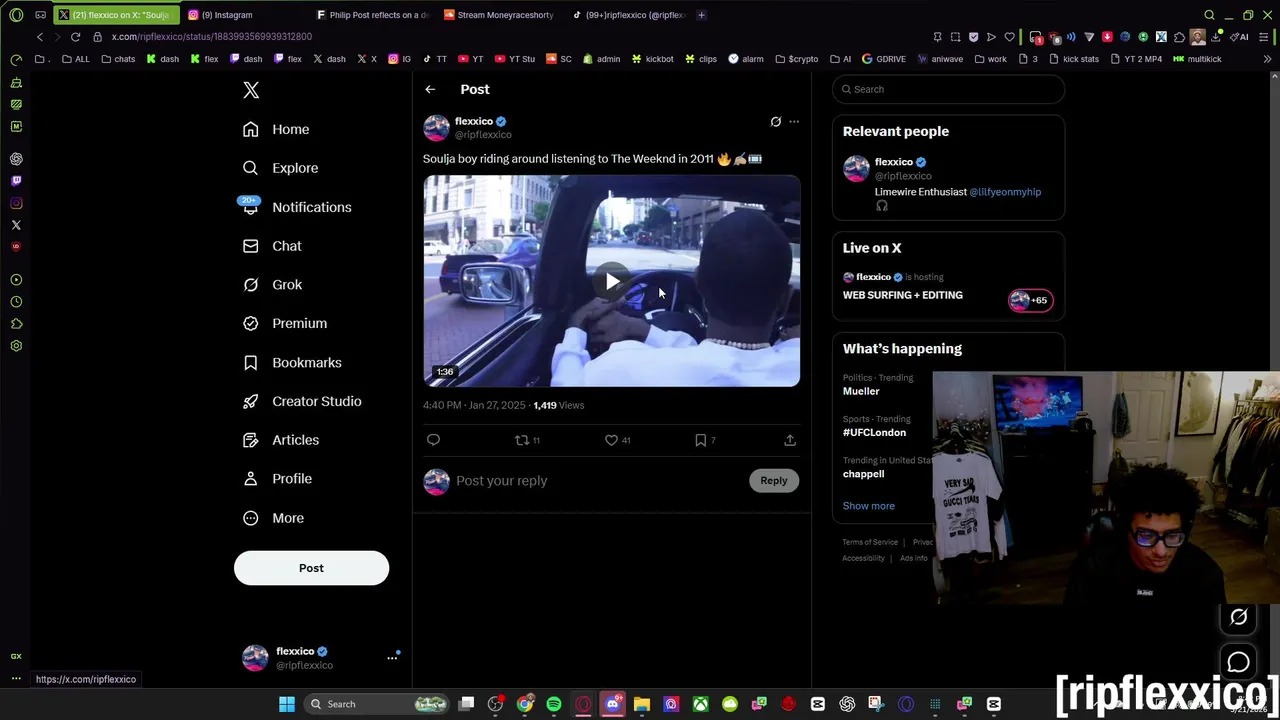The image size is (1280, 720).
Task: Click the Grok icon beside post options
Action: (775, 122)
